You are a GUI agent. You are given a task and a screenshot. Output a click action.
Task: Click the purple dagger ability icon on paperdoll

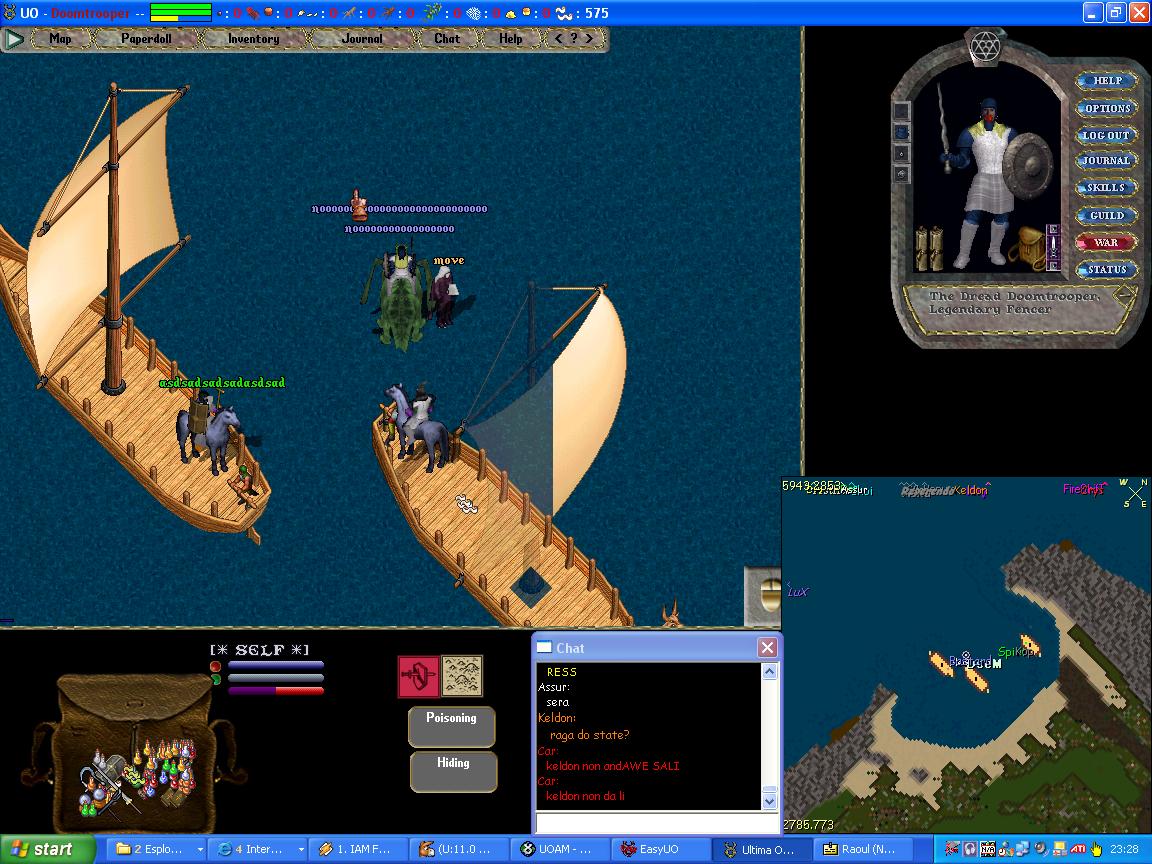click(x=1053, y=248)
